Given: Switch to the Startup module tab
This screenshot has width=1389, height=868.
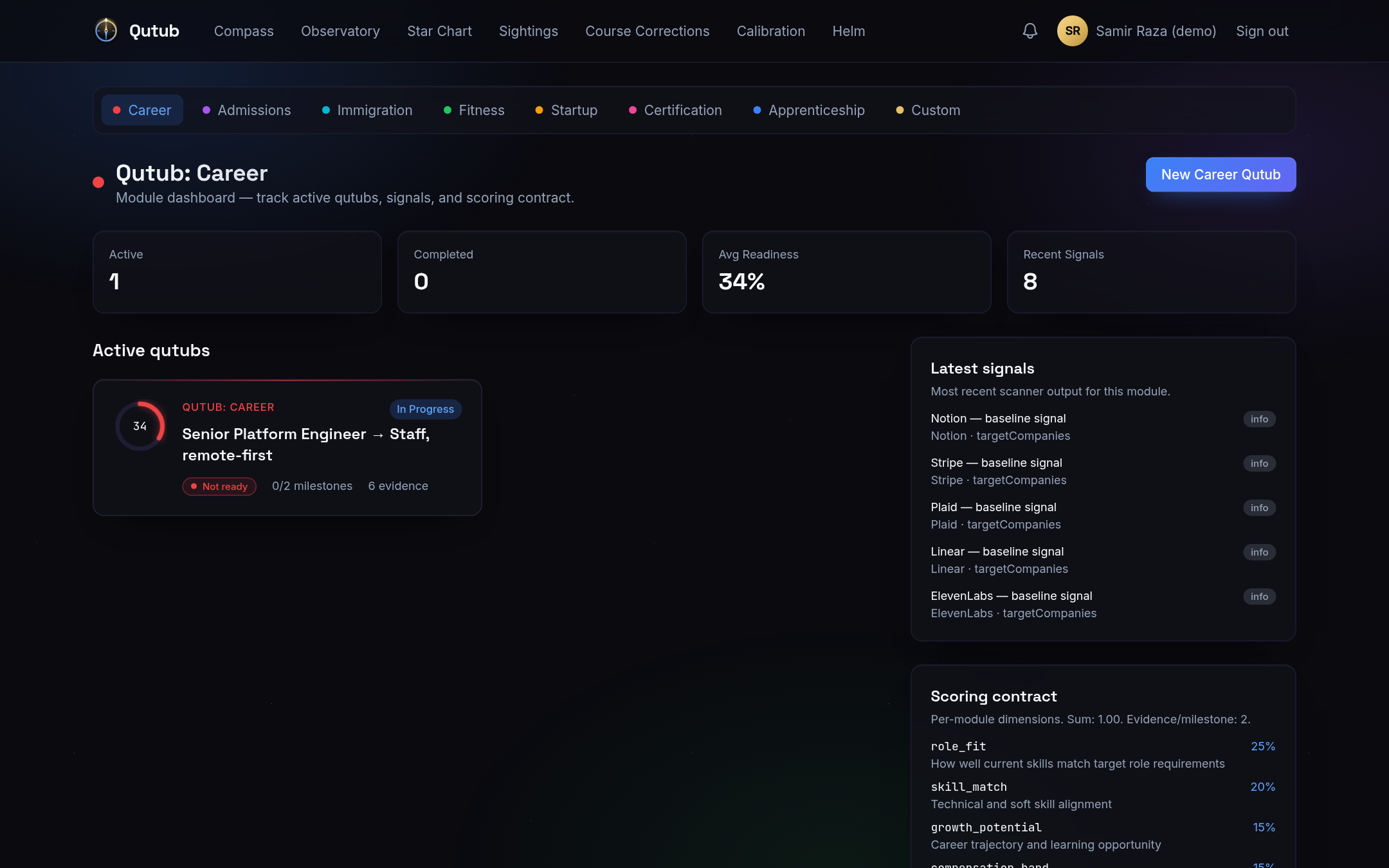Looking at the screenshot, I should [567, 110].
